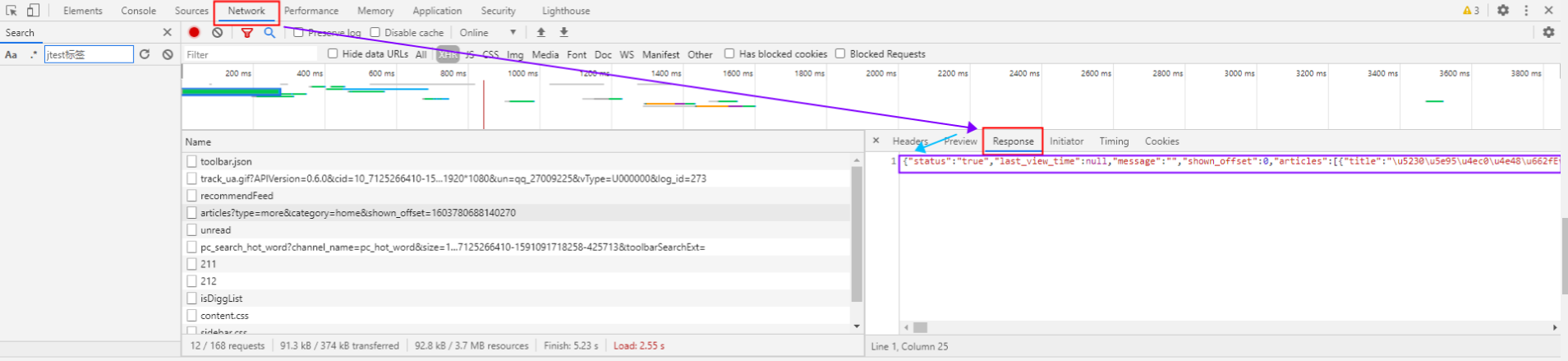Open the Online throttling dropdown
1568x361 pixels.
[488, 32]
